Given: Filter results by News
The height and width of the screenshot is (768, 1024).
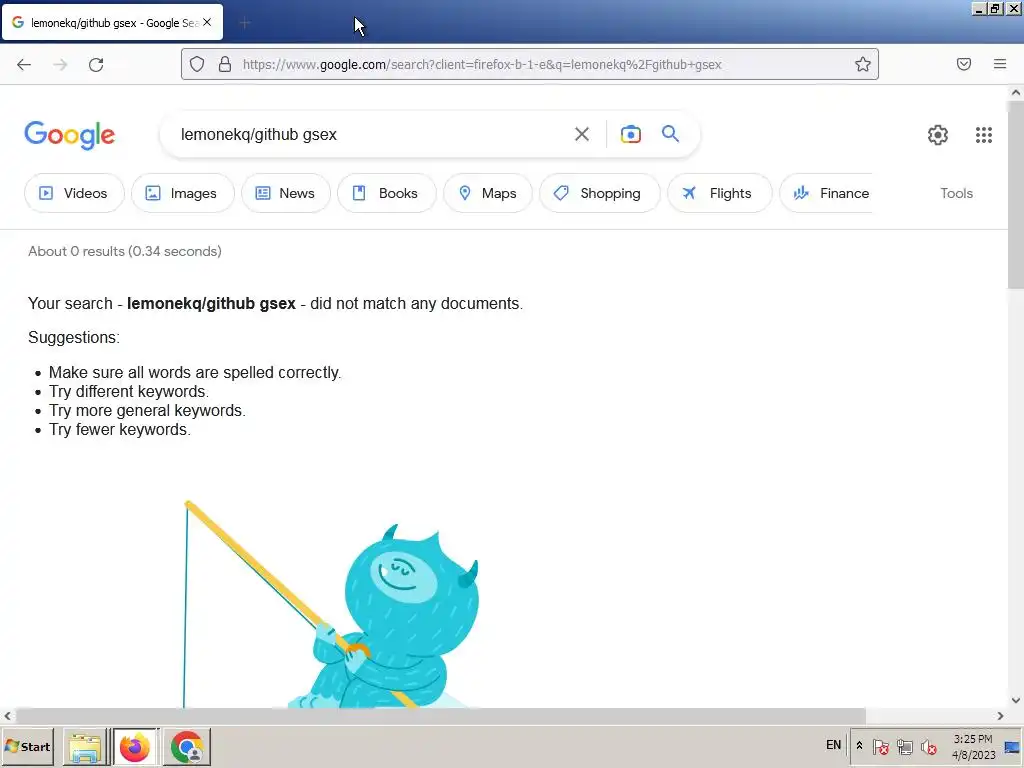Looking at the screenshot, I should (x=285, y=193).
